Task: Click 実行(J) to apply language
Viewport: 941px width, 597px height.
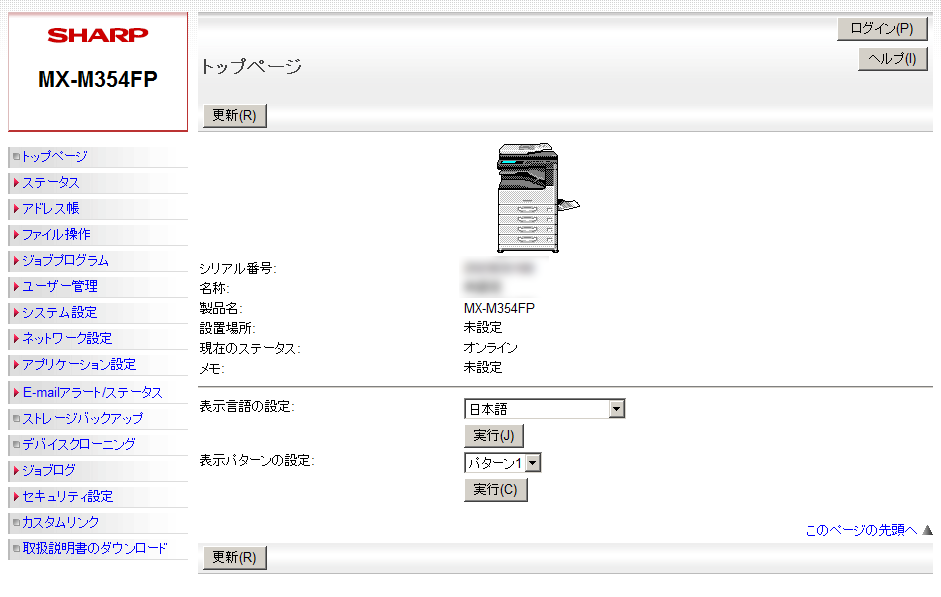Action: [x=494, y=436]
